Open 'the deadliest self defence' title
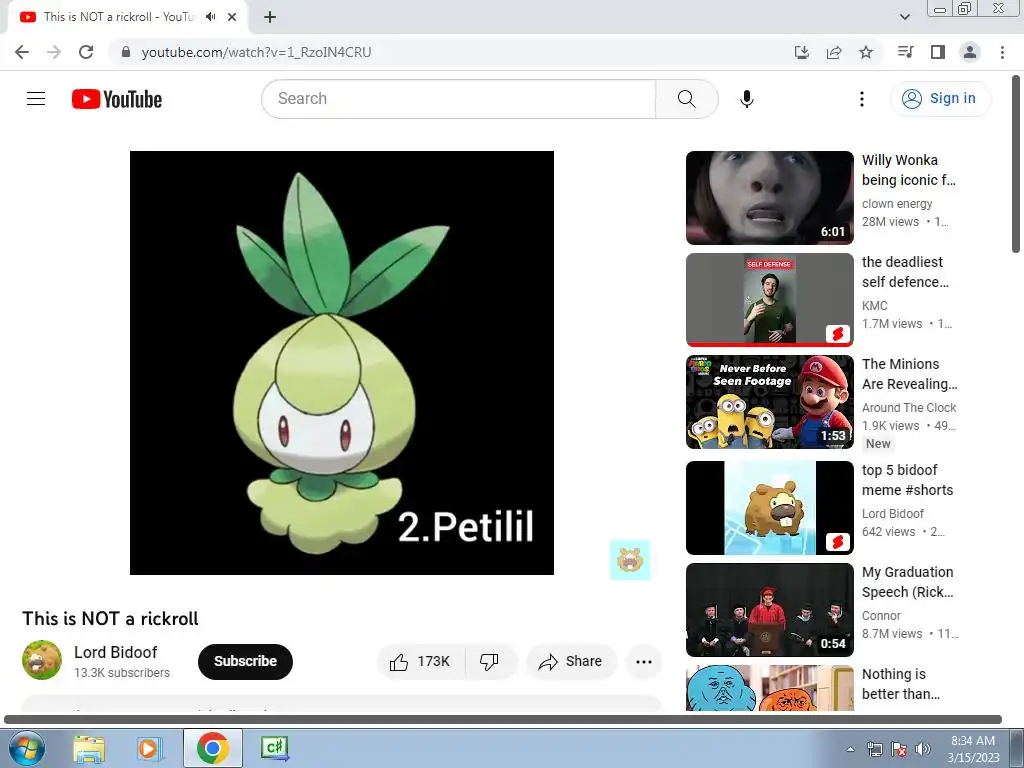1024x768 pixels. 905,272
